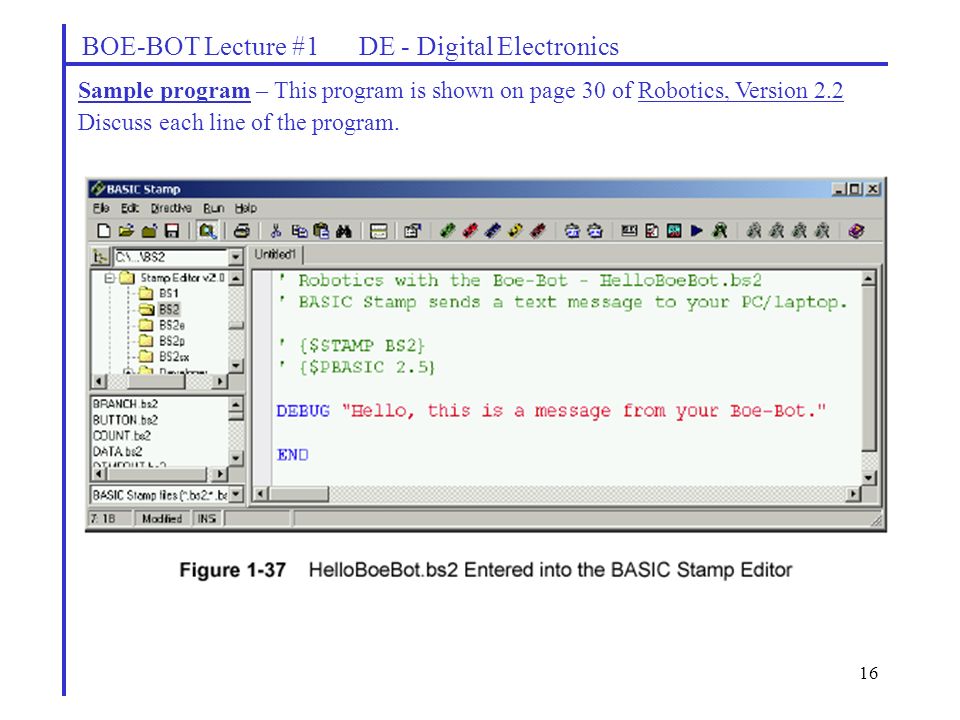Open the memory map icon beside Run
Screen dimensions: 960x720
(674, 231)
